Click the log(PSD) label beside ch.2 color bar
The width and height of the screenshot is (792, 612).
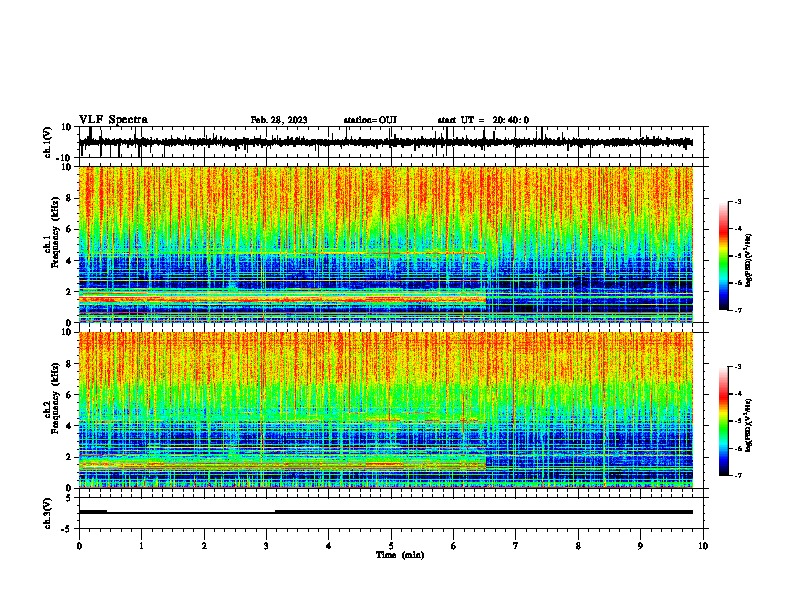tap(748, 425)
